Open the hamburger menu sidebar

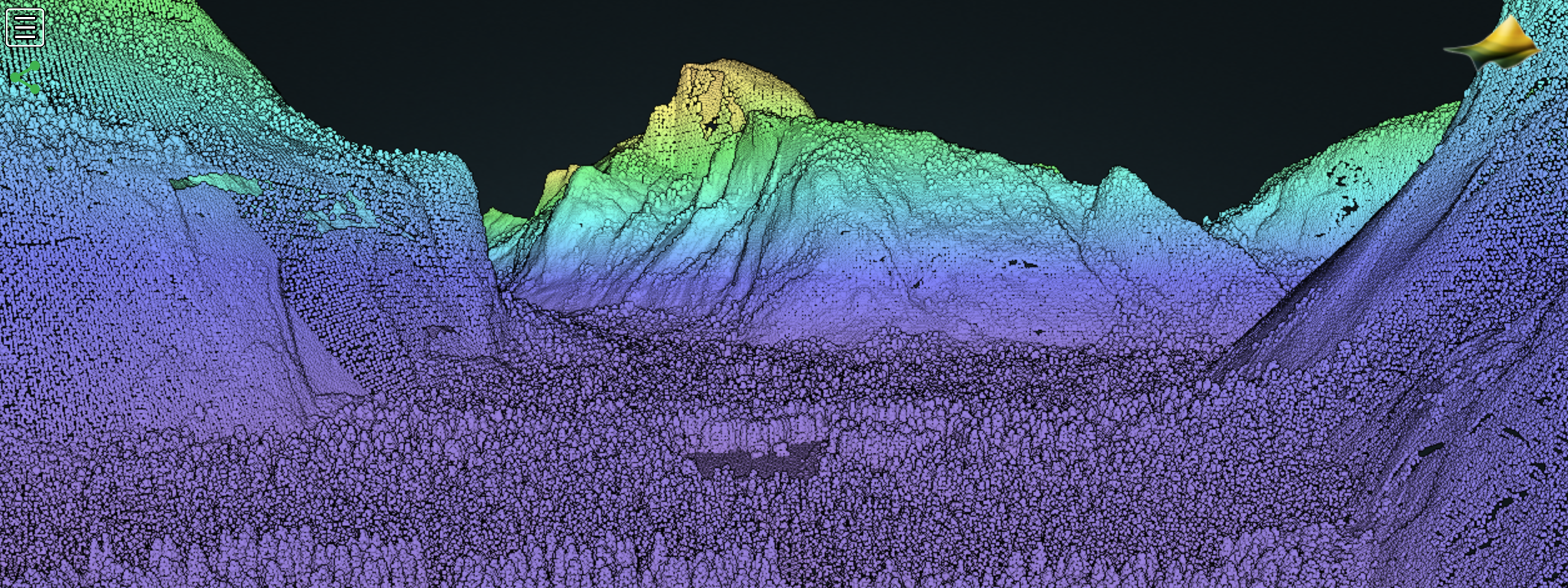pos(25,27)
